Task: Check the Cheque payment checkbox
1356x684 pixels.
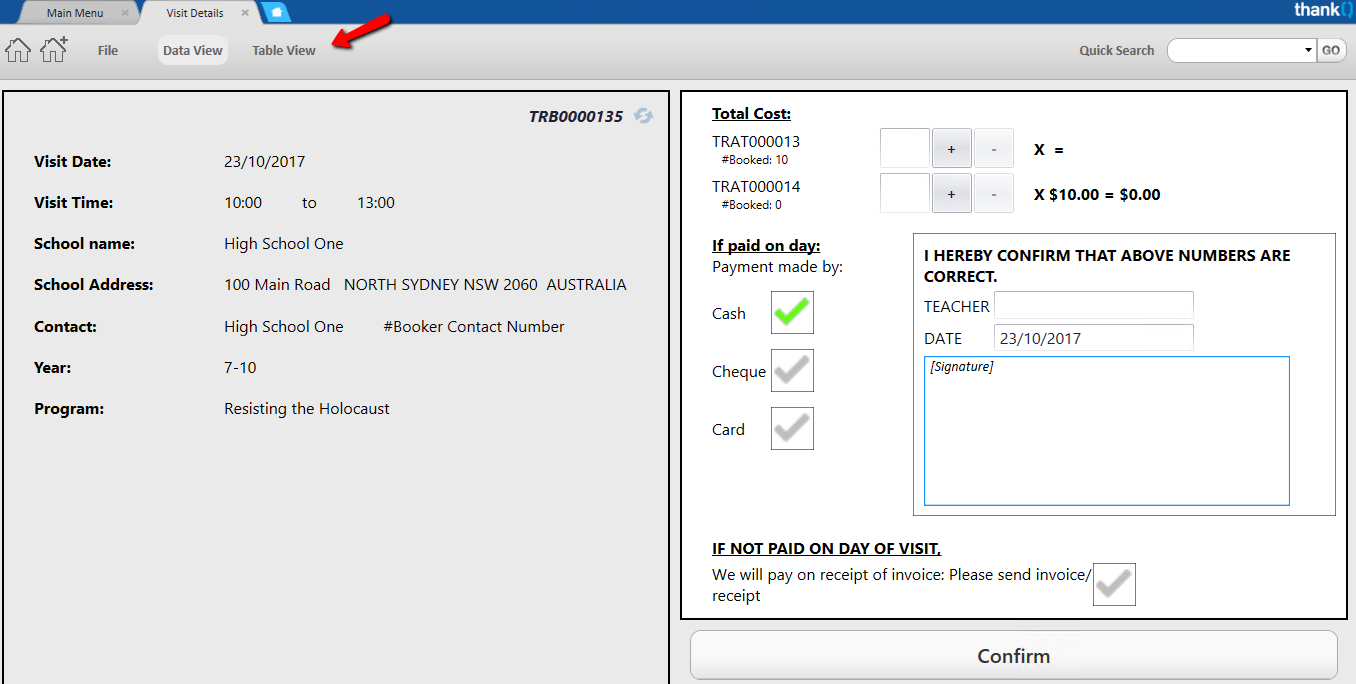Action: click(x=792, y=371)
